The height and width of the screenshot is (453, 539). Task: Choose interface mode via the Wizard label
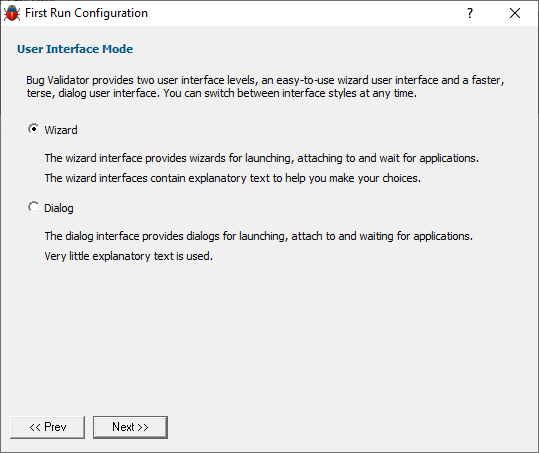click(x=61, y=130)
